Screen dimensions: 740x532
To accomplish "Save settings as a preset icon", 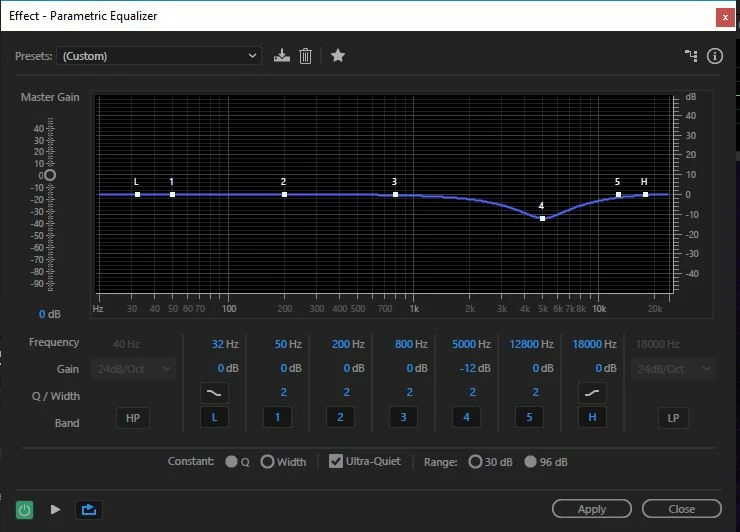I will (282, 56).
